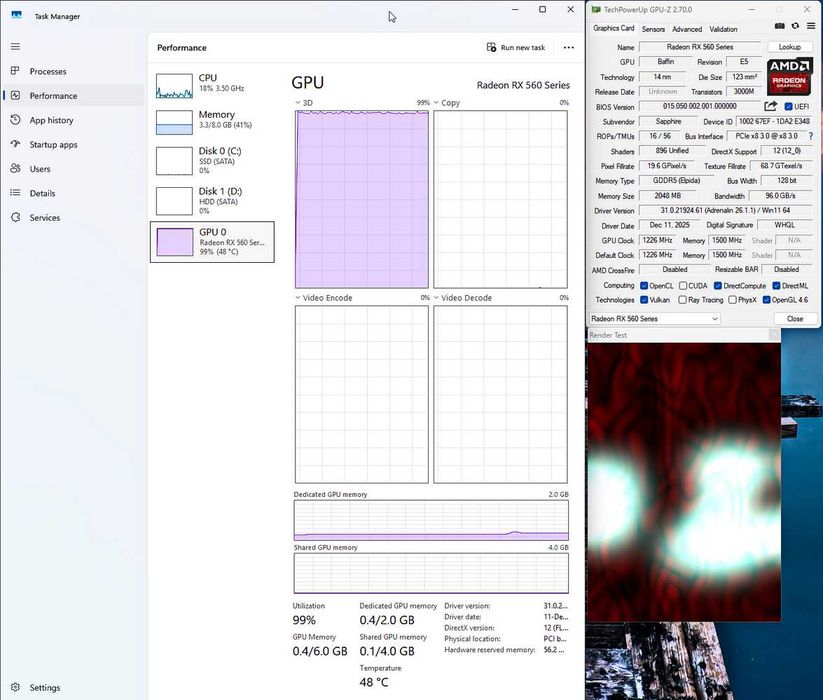Open the 3D graph engine dropdown
This screenshot has width=823, height=700.
298,103
